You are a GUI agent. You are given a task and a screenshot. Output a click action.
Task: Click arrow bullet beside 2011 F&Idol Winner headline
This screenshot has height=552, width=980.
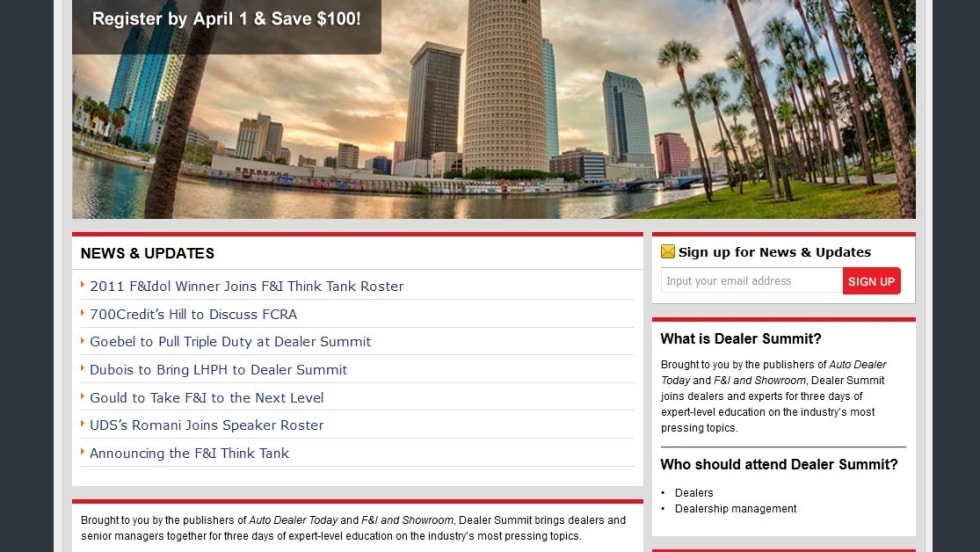83,285
